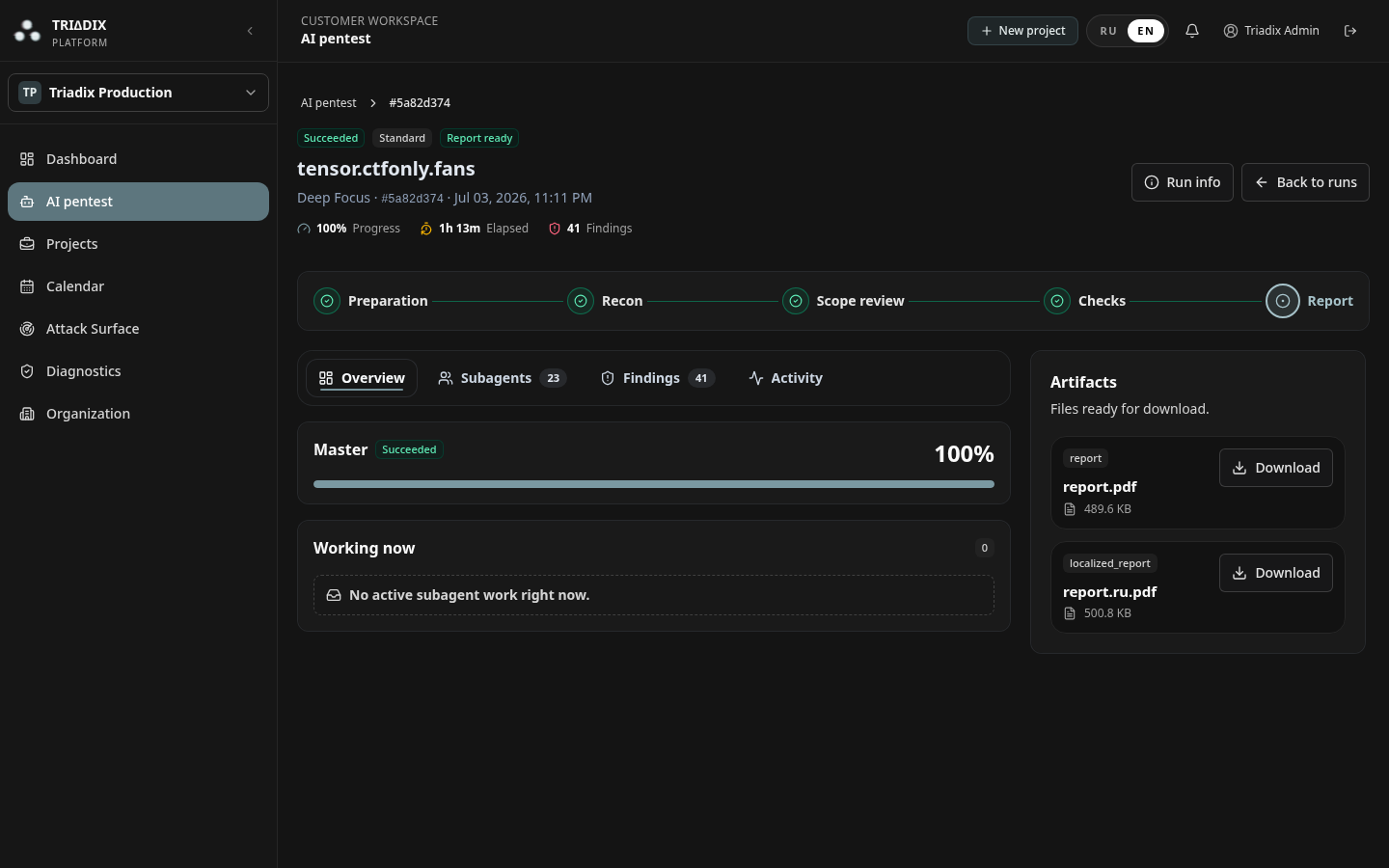The width and height of the screenshot is (1389, 868).
Task: Click the Scope review step check icon
Action: pos(796,301)
